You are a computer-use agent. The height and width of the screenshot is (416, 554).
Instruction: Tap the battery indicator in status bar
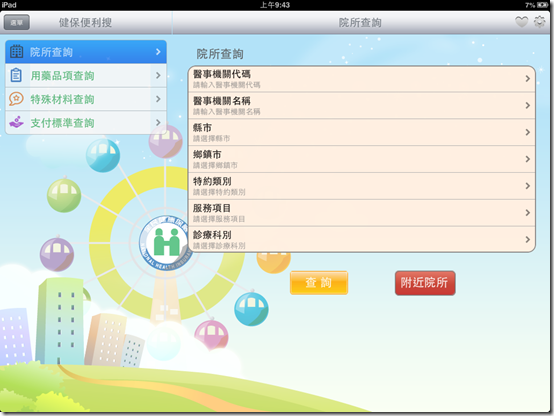click(x=543, y=5)
